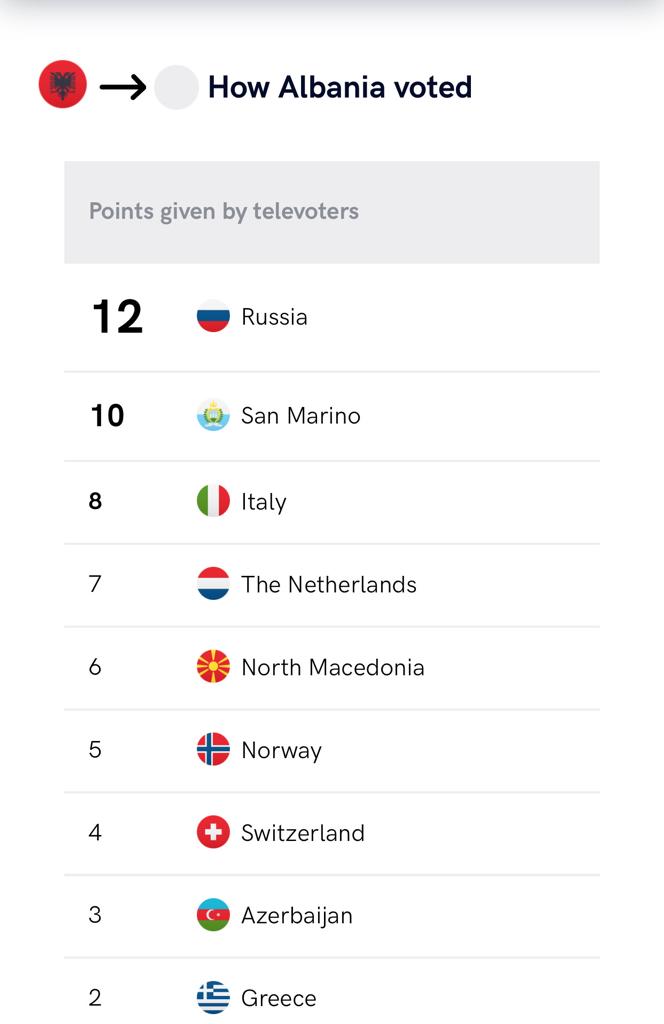Click the North Macedonia flag icon
664x1024 pixels.
pyautogui.click(x=213, y=666)
